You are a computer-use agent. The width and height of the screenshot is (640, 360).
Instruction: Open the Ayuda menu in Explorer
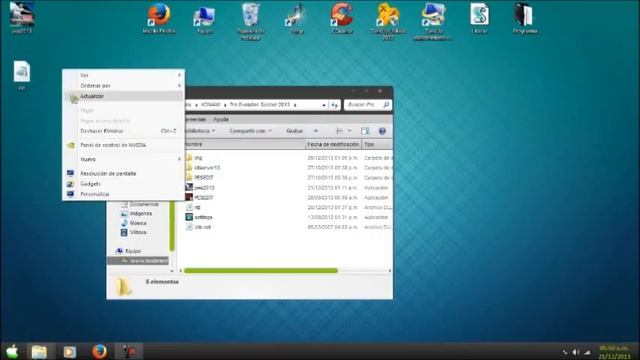click(x=221, y=120)
